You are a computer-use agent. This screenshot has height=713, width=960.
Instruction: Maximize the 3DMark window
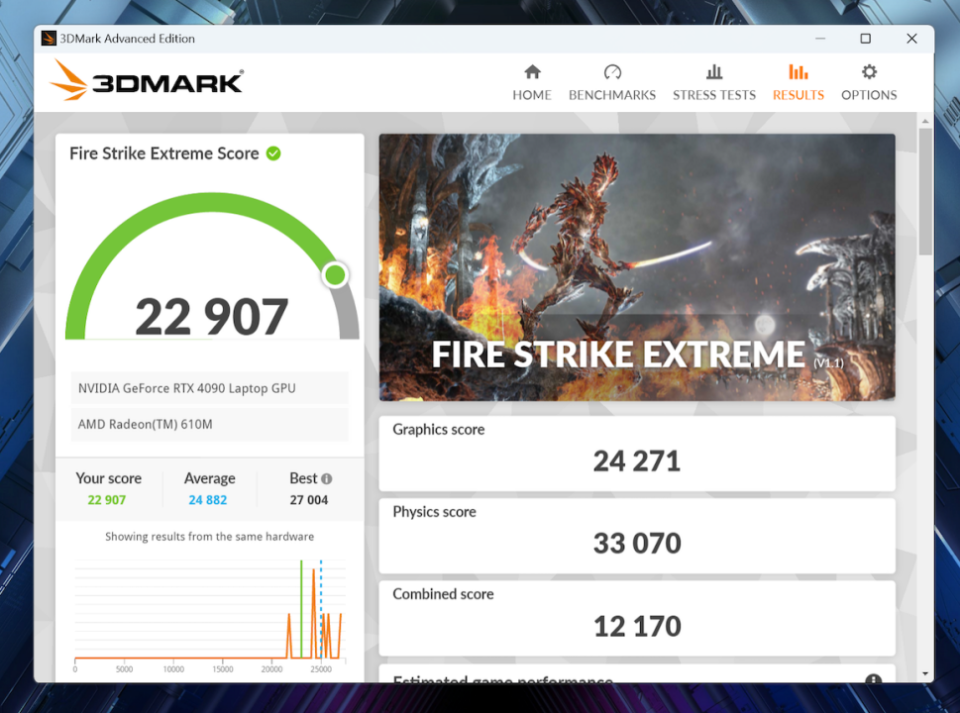pos(865,39)
